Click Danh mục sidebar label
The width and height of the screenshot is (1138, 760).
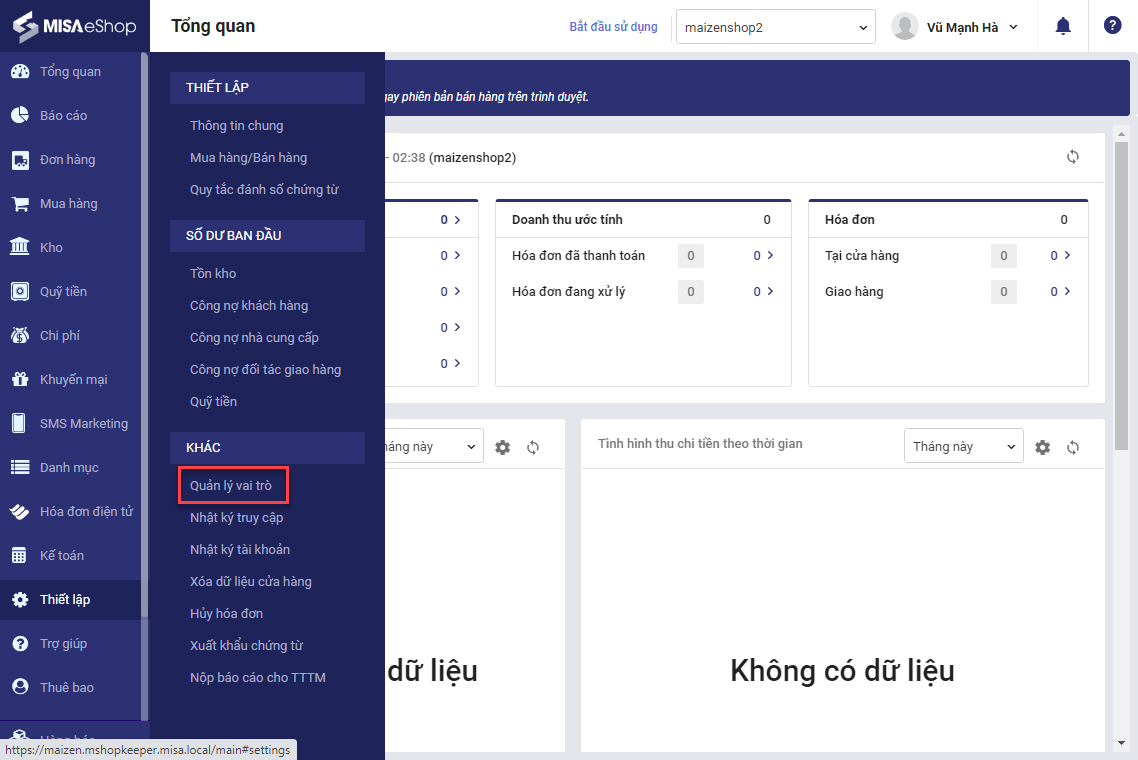click(x=69, y=467)
